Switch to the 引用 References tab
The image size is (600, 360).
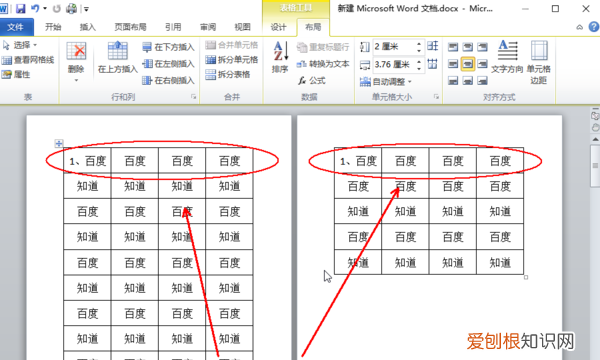click(x=173, y=27)
